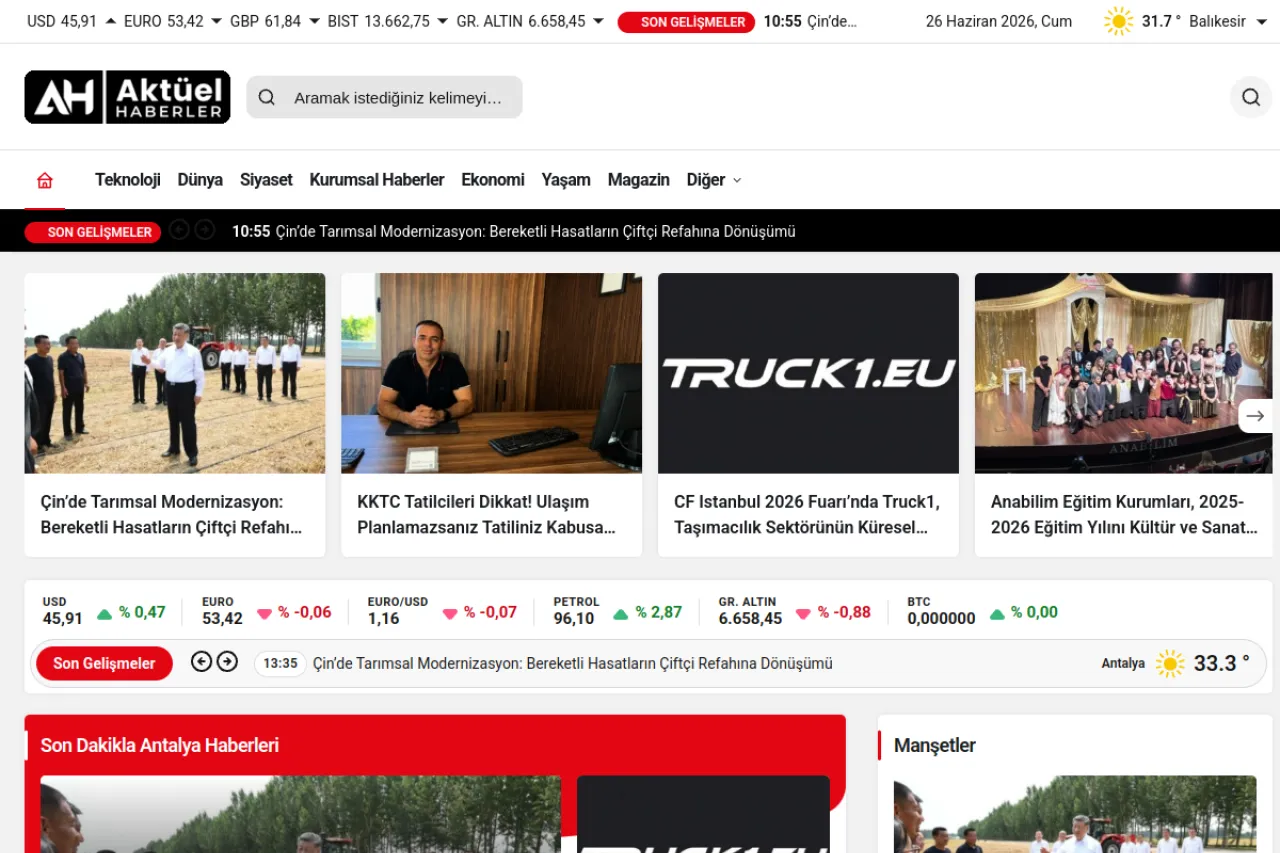Open the Magazin section

pos(639,180)
